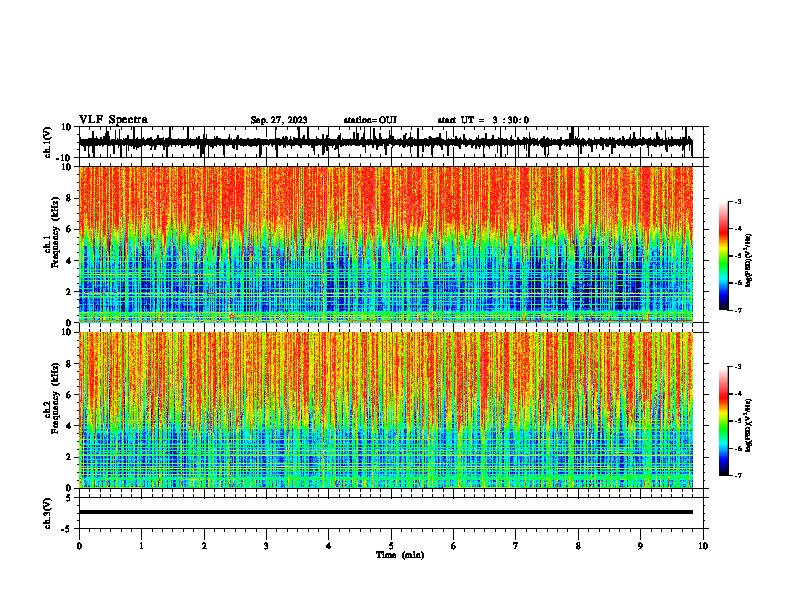
Task: Click the "Time (min)" axis label
Action: [400, 555]
